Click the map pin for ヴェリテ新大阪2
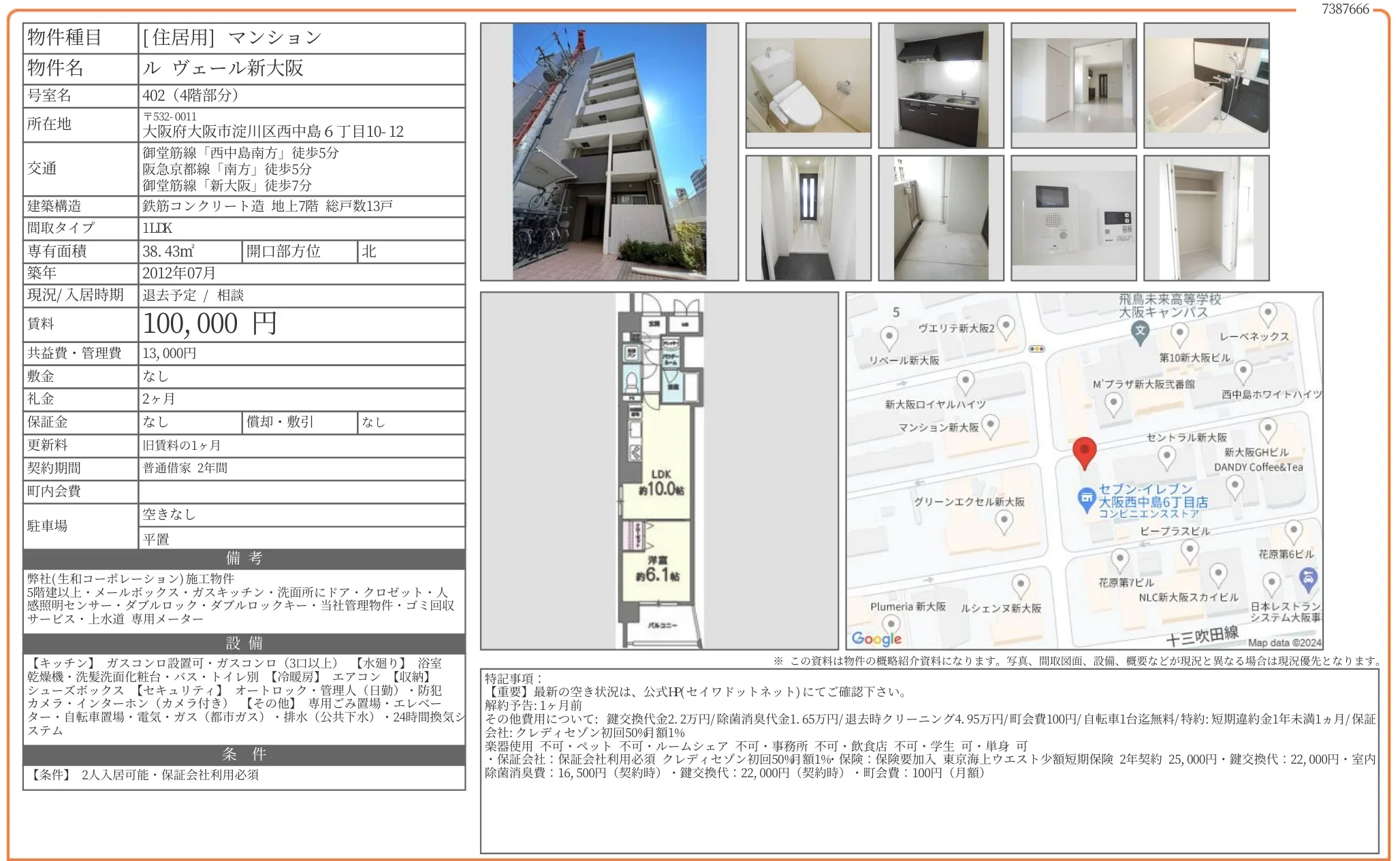Image resolution: width=1400 pixels, height=861 pixels. click(1006, 327)
